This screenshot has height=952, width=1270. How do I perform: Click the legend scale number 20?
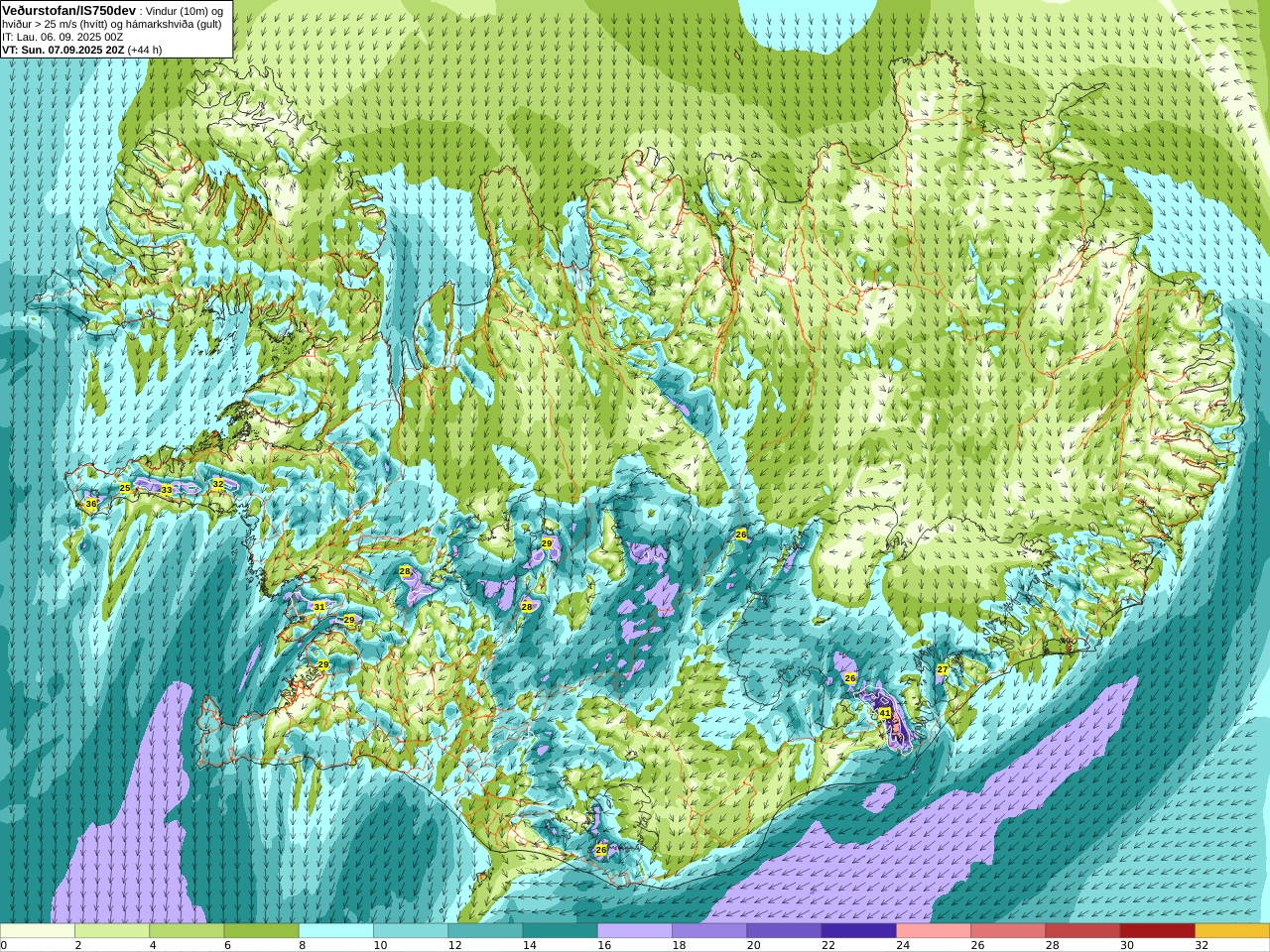point(753,945)
